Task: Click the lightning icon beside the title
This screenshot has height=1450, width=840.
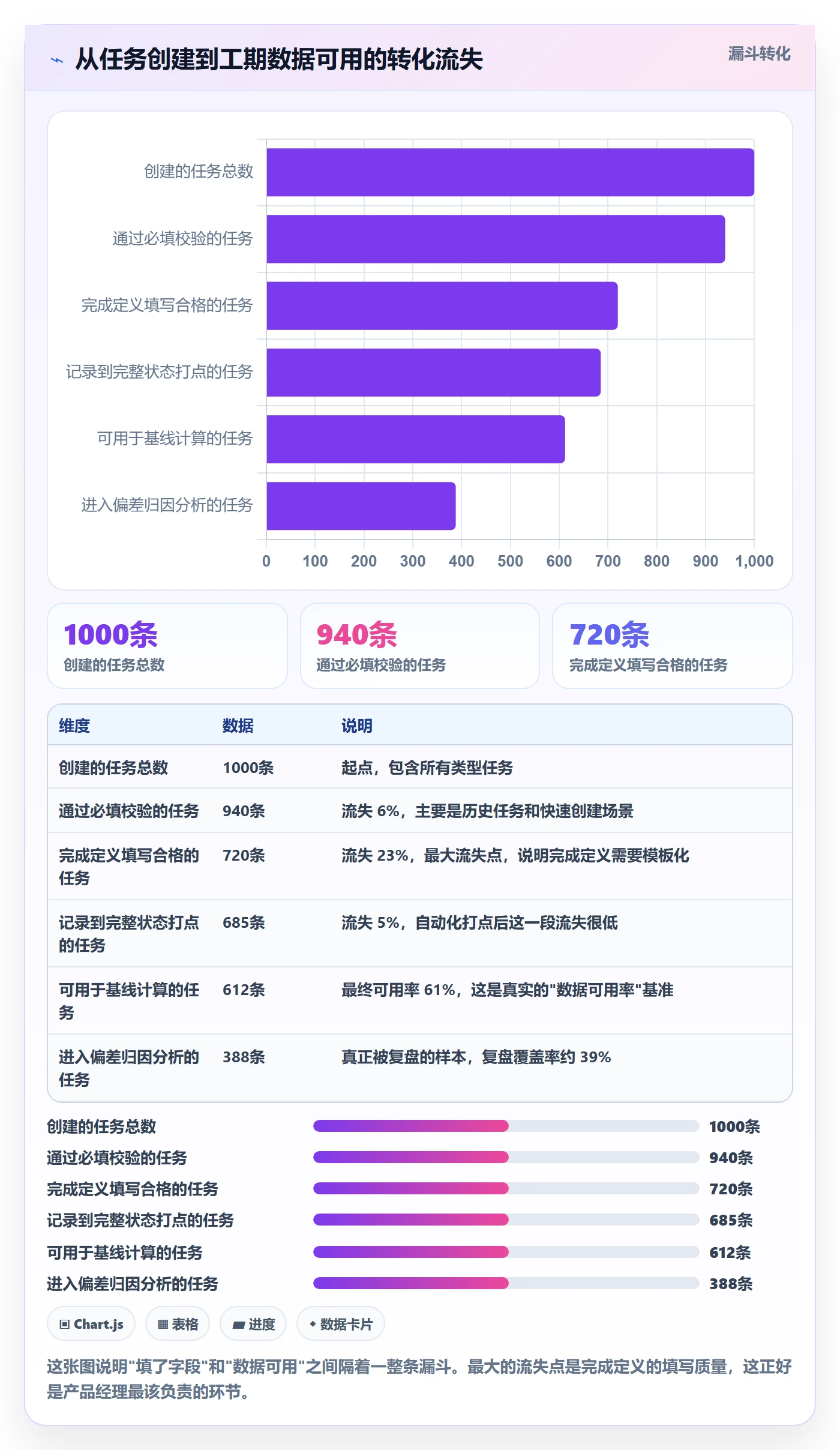Action: click(x=57, y=60)
